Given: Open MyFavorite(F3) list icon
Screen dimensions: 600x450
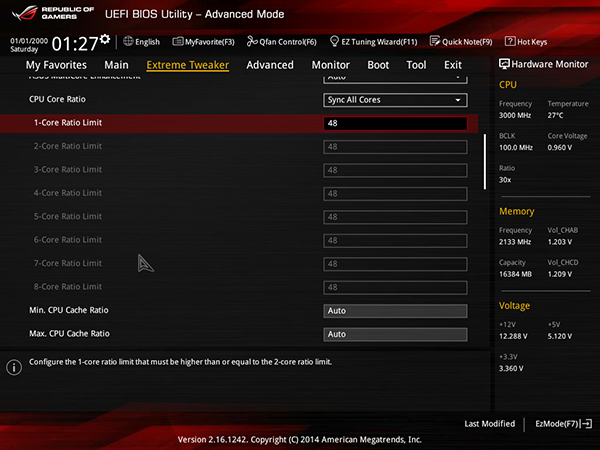Looking at the screenshot, I should coord(178,41).
